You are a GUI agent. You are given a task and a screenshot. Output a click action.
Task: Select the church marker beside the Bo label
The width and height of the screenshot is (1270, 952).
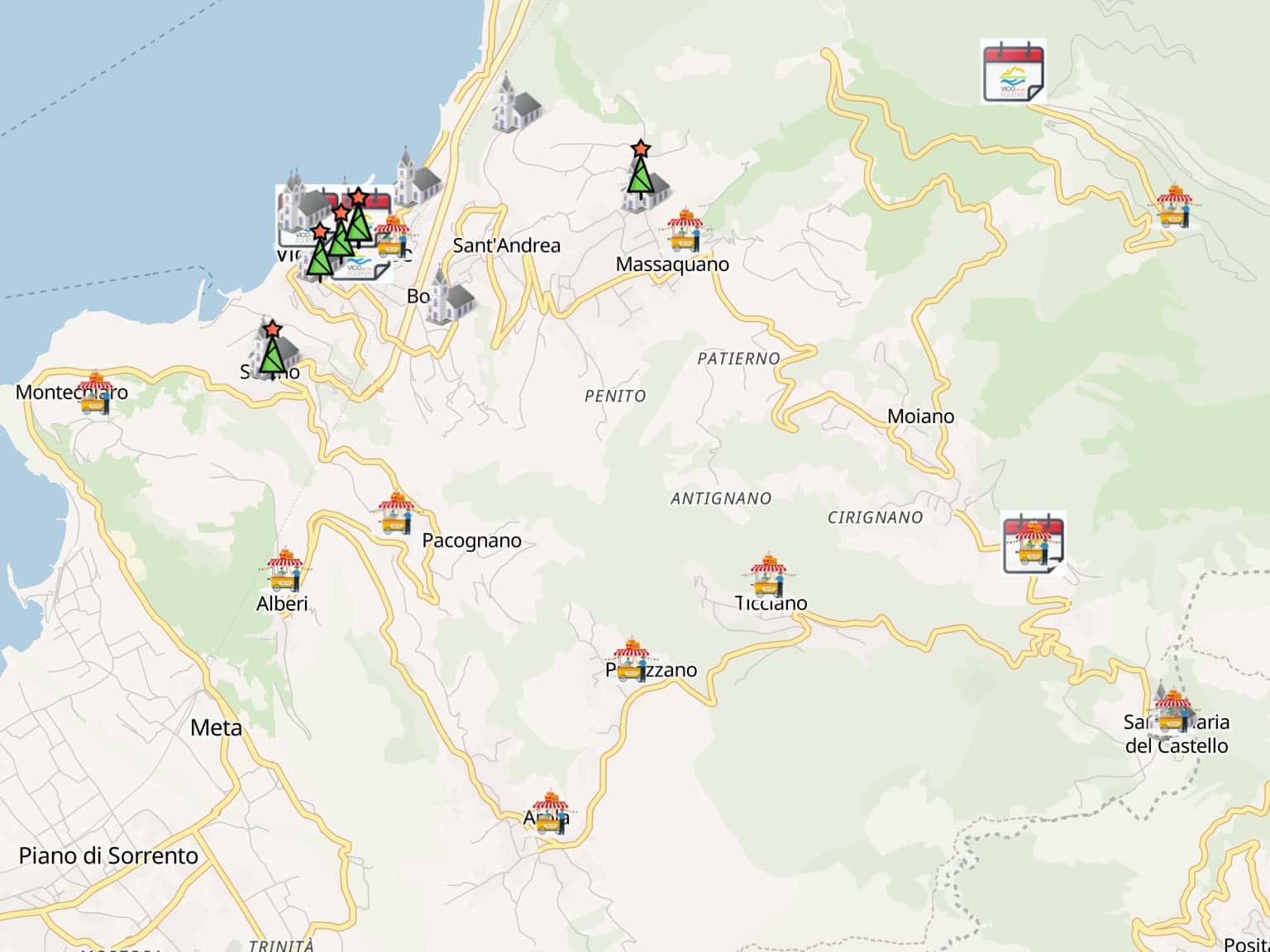click(450, 297)
